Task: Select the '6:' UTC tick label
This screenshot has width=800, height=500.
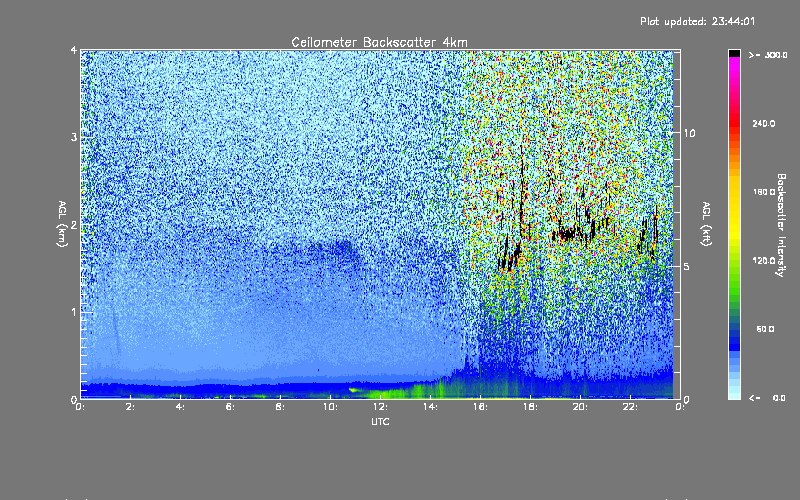Action: click(x=230, y=407)
